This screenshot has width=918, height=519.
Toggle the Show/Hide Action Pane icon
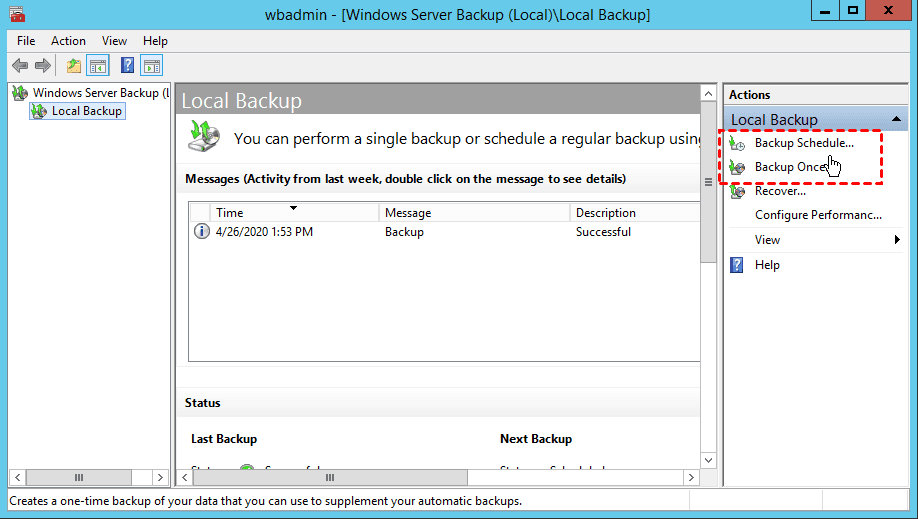coord(152,66)
